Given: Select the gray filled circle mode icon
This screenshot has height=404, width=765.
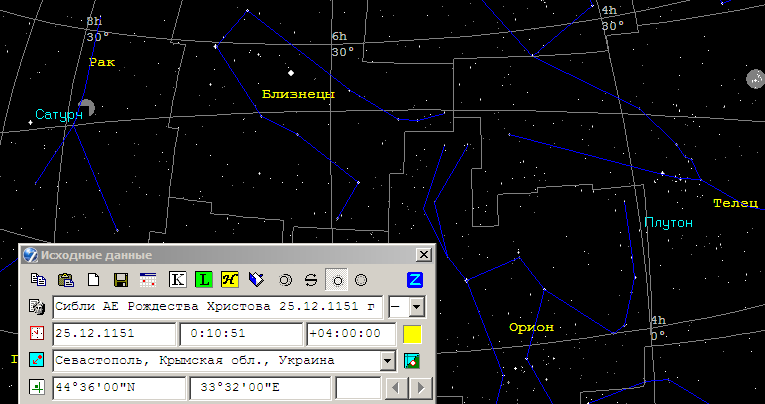Looking at the screenshot, I should point(361,280).
